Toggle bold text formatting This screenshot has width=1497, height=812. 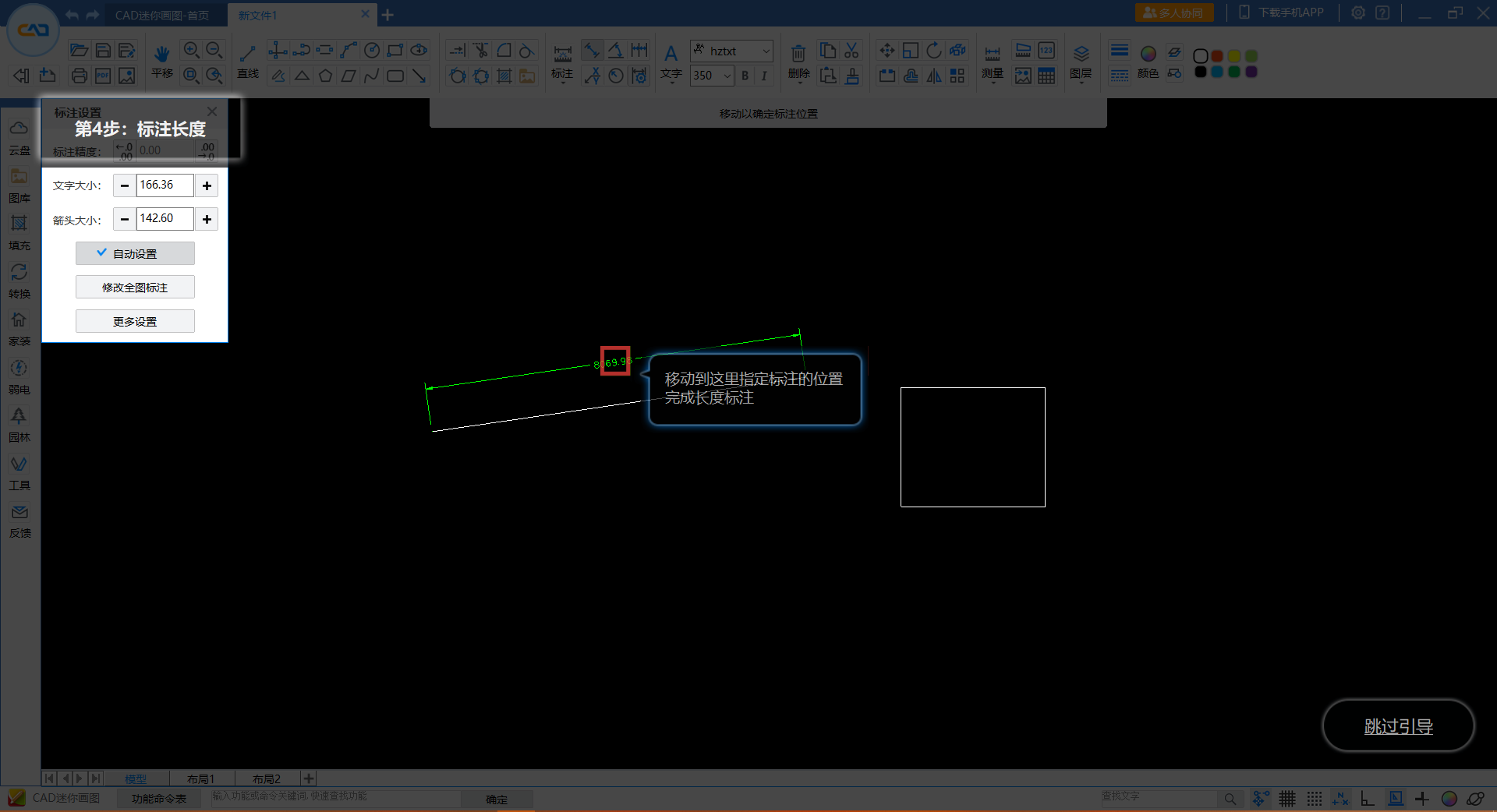click(745, 76)
